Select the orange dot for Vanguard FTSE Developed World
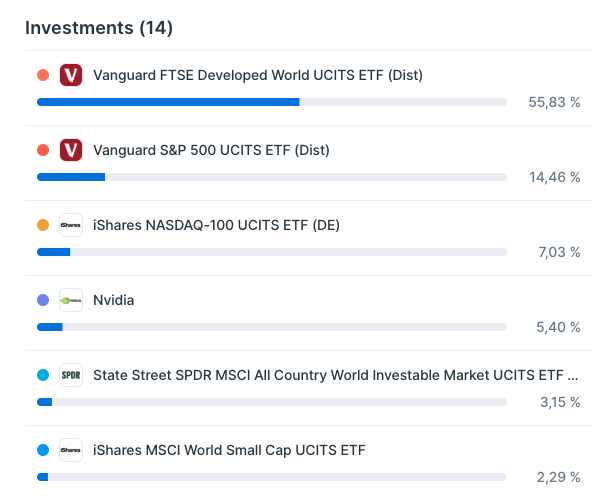 (x=43, y=75)
